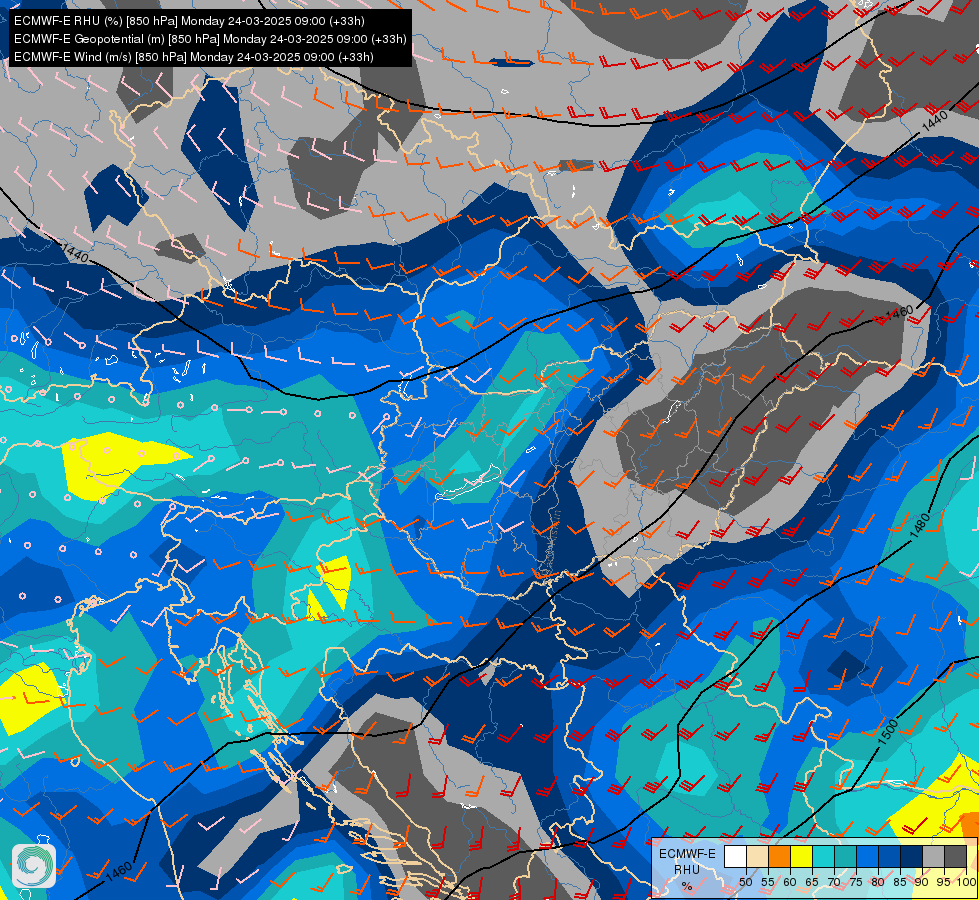Choose the light cyan legend swatch
Image resolution: width=979 pixels, height=900 pixels.
[x=824, y=856]
